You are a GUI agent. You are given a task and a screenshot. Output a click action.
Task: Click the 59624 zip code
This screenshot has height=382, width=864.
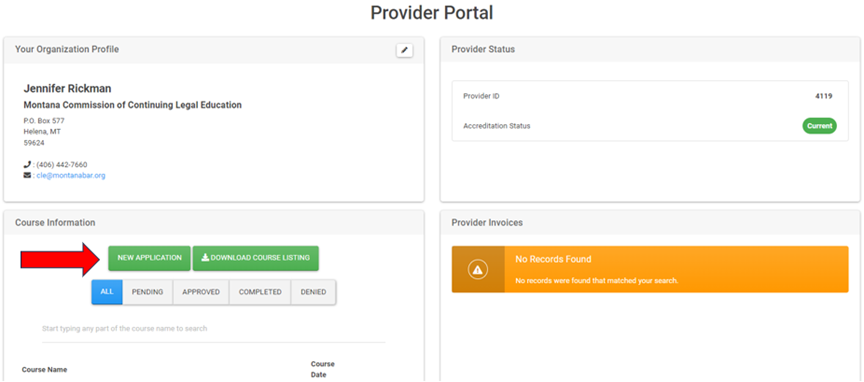[34, 143]
